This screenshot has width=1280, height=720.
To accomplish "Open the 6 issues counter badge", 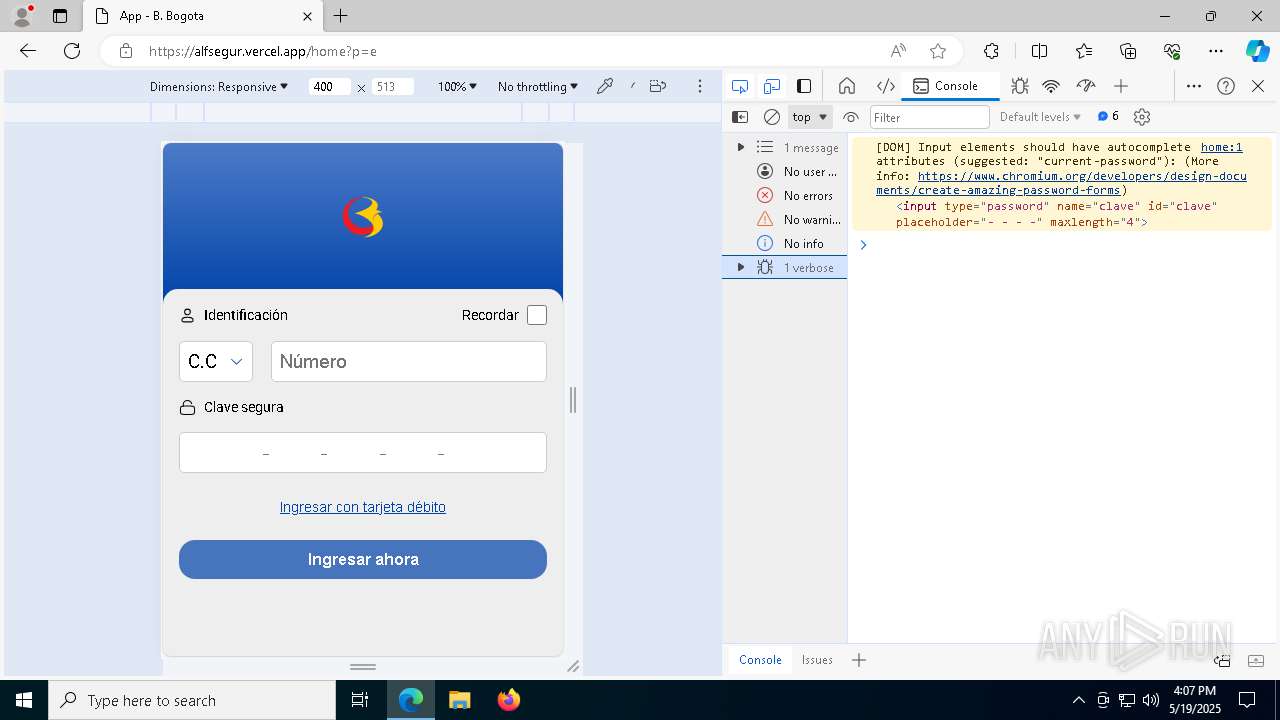I will pos(1108,116).
